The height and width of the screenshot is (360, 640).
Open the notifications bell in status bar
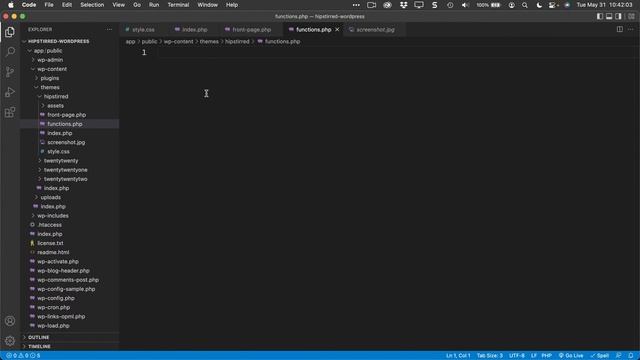(x=631, y=356)
